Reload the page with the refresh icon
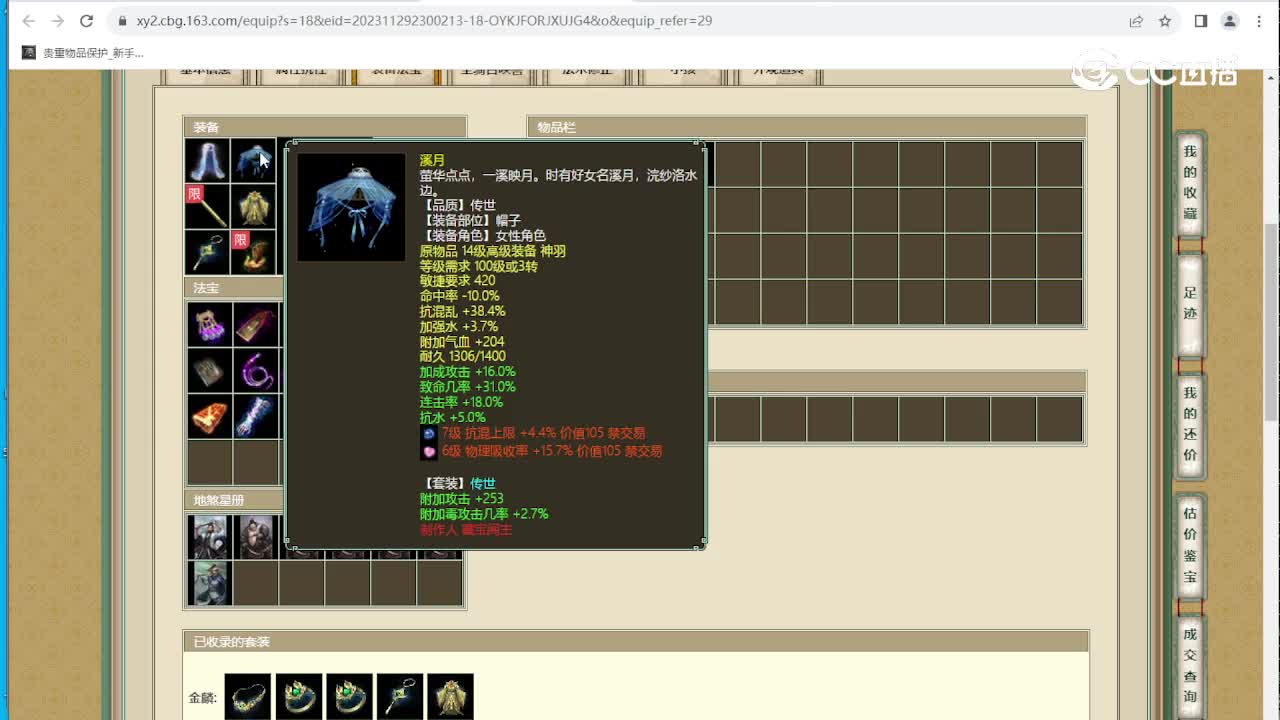The width and height of the screenshot is (1280, 720). pos(87,21)
